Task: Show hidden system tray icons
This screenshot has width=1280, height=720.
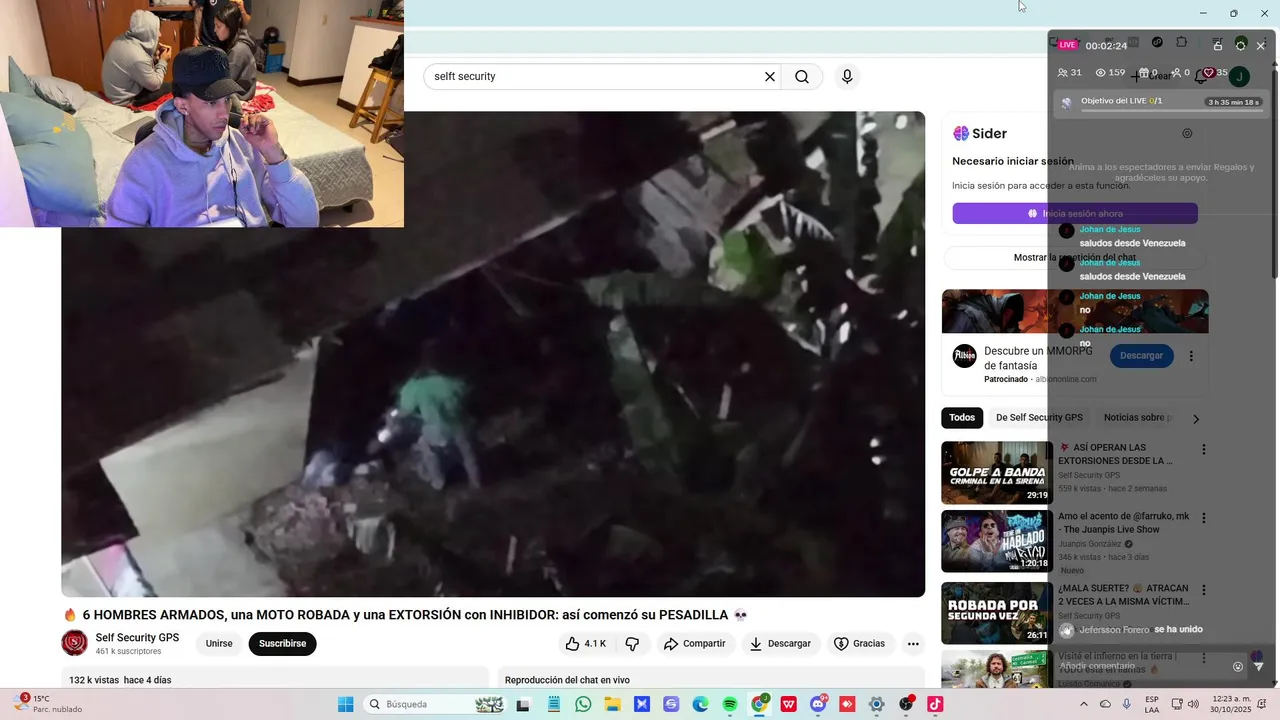Action: click(1083, 704)
